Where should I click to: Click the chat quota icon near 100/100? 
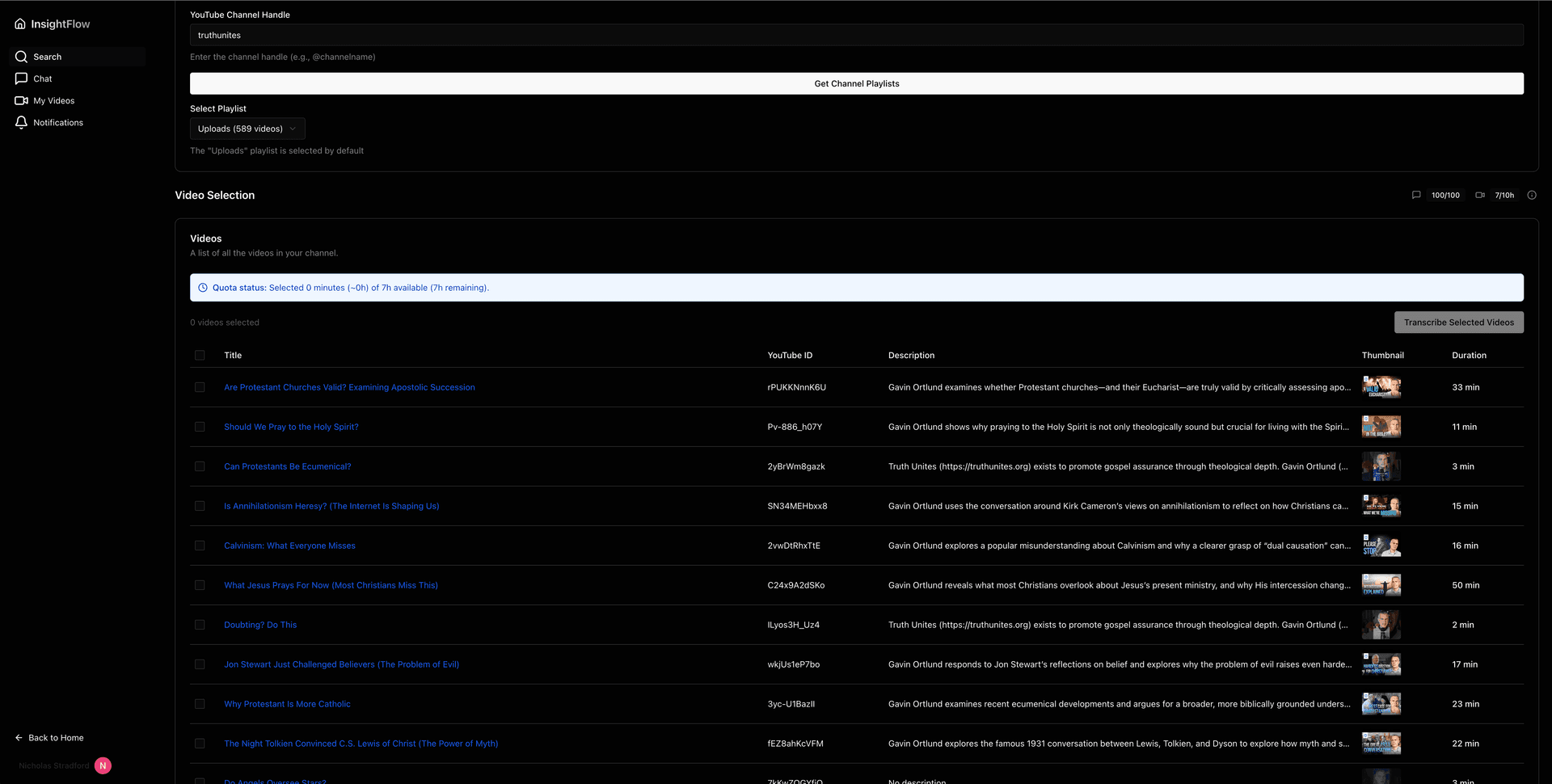click(1416, 195)
